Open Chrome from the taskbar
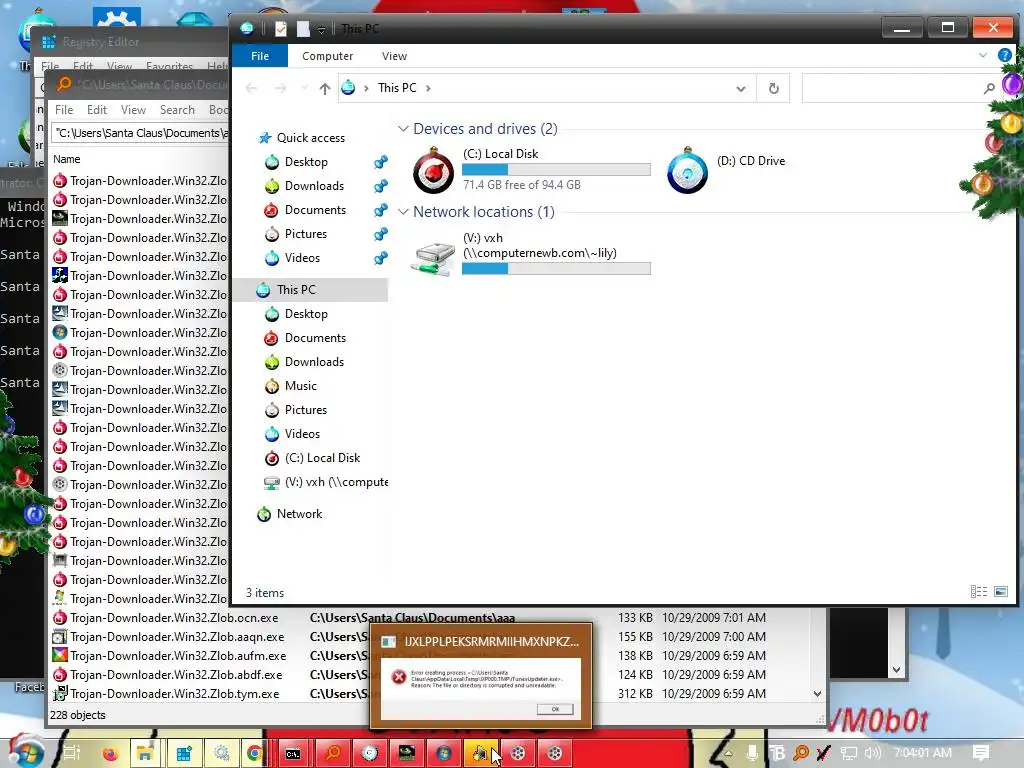The image size is (1024, 768). 255,753
